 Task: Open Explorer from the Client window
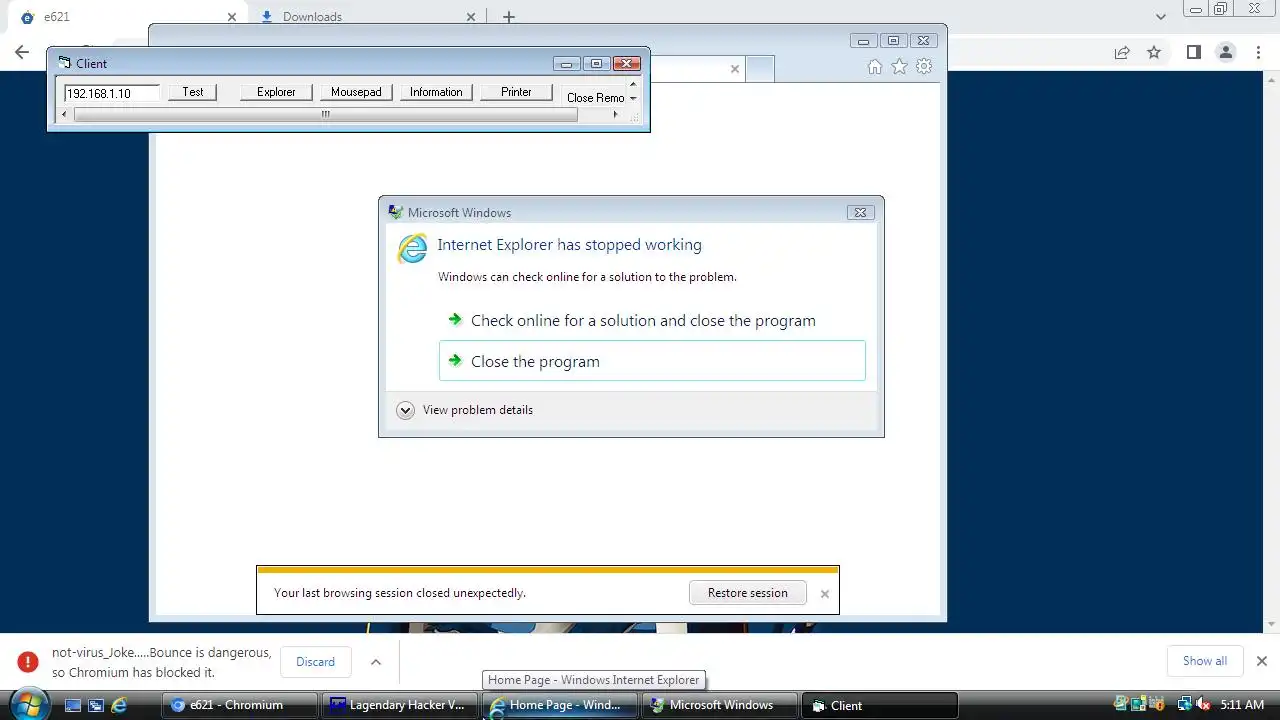click(x=276, y=92)
